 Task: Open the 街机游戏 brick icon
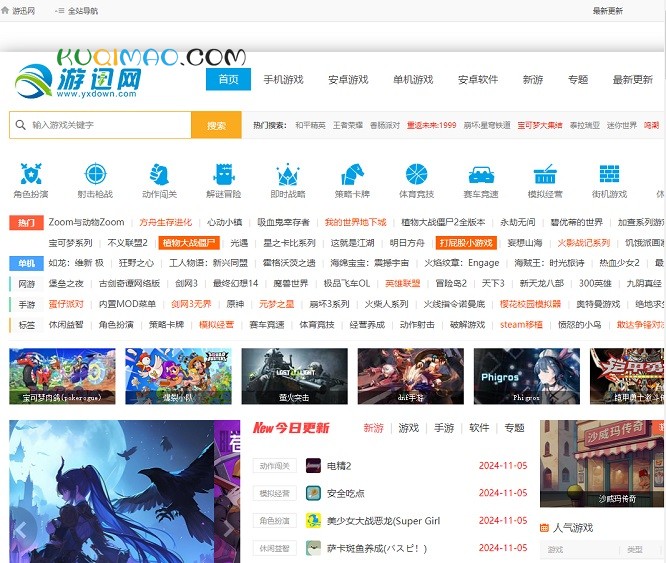click(x=610, y=174)
